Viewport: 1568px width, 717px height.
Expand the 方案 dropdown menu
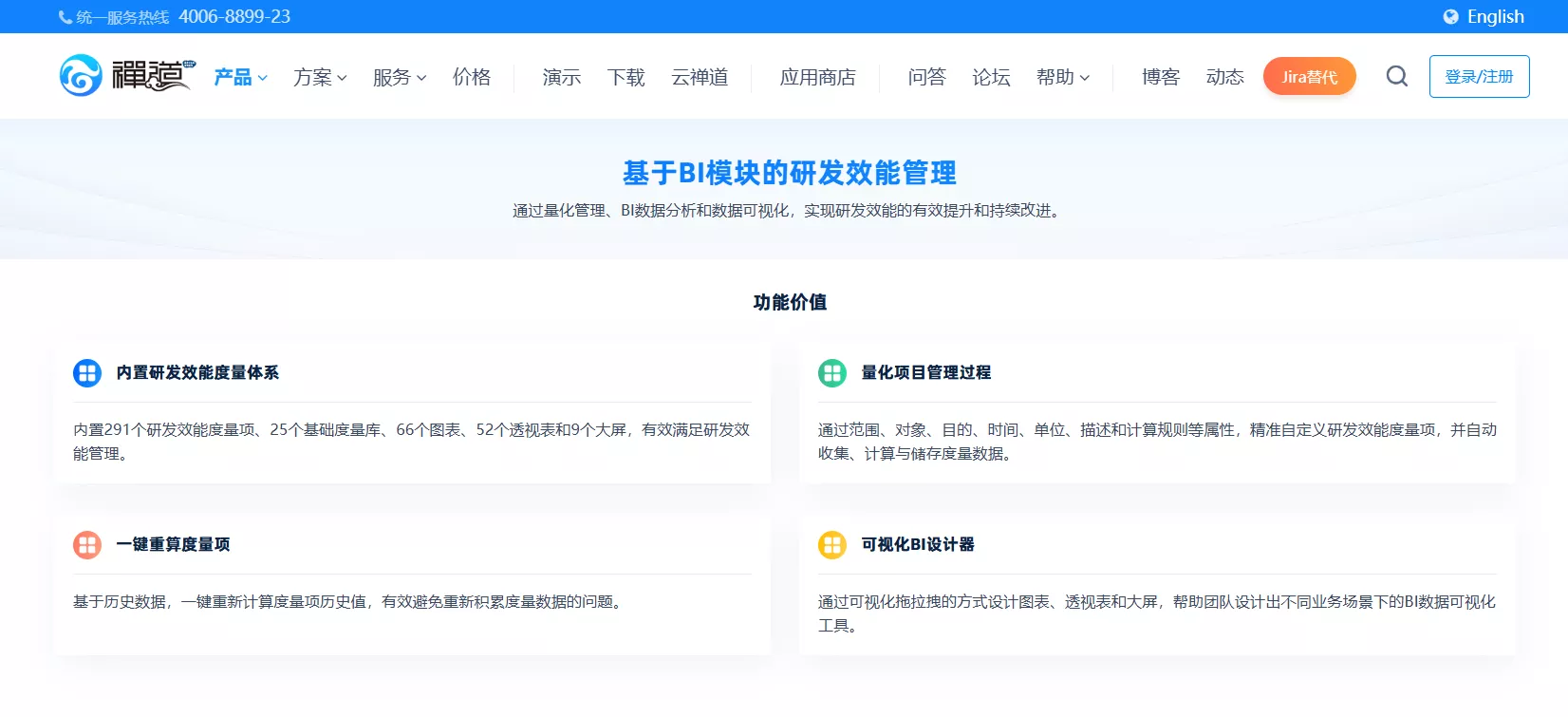[320, 77]
